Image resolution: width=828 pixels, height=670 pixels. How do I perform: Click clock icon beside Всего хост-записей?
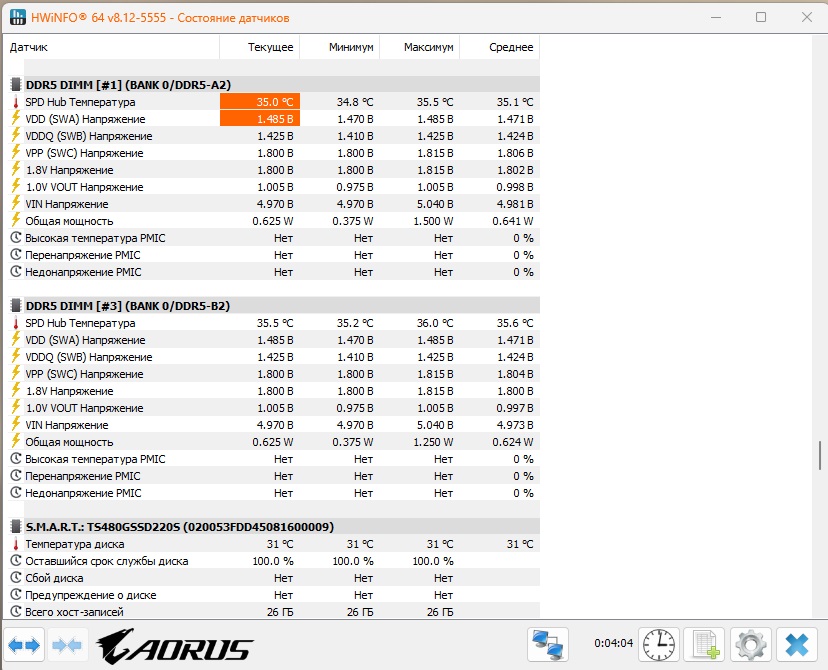[x=16, y=611]
